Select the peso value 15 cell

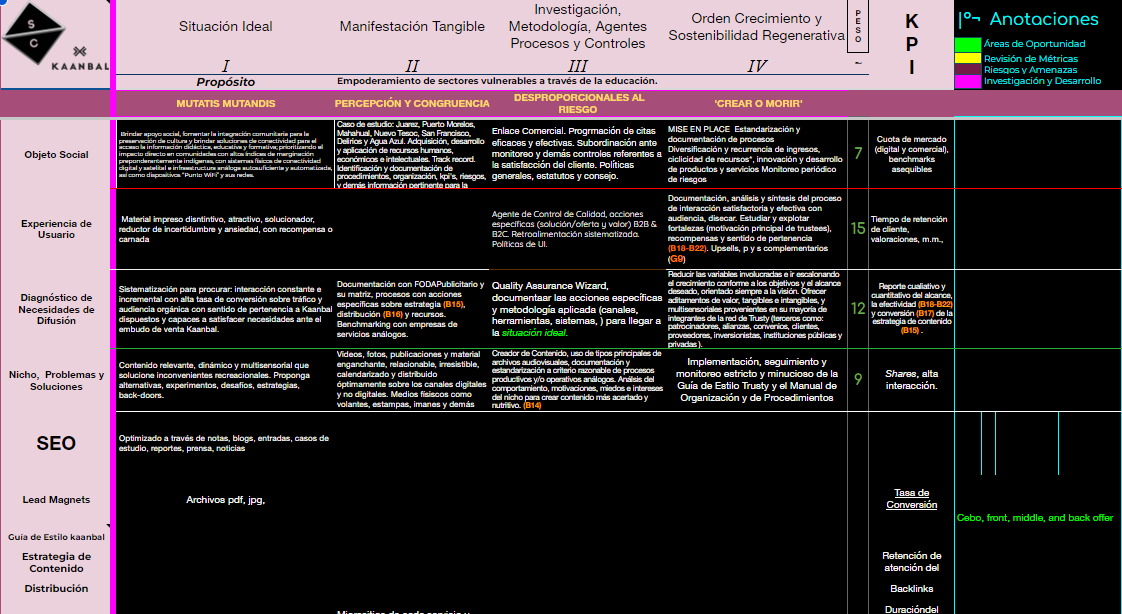coord(858,229)
